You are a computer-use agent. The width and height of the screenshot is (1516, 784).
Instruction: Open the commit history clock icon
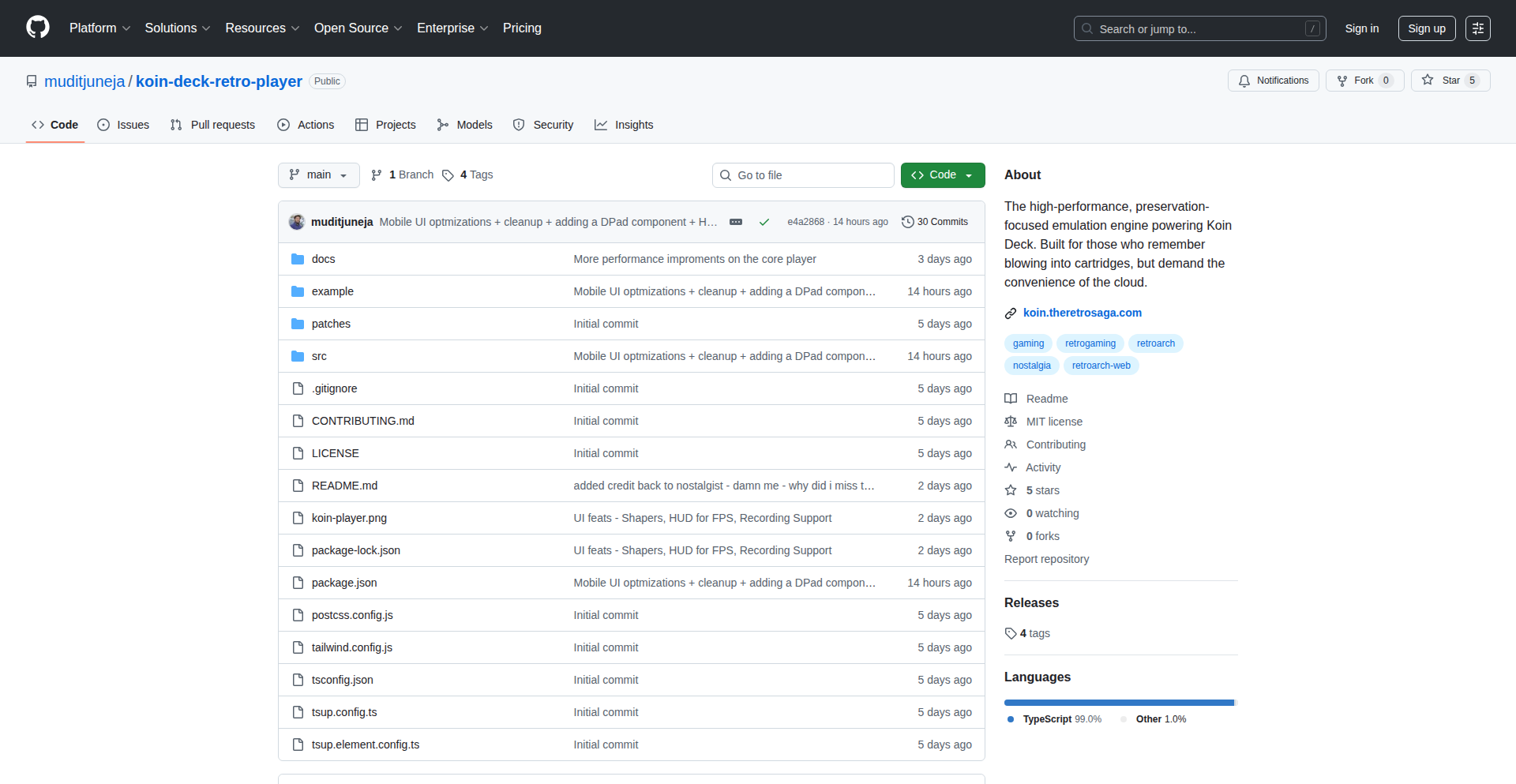click(x=908, y=222)
